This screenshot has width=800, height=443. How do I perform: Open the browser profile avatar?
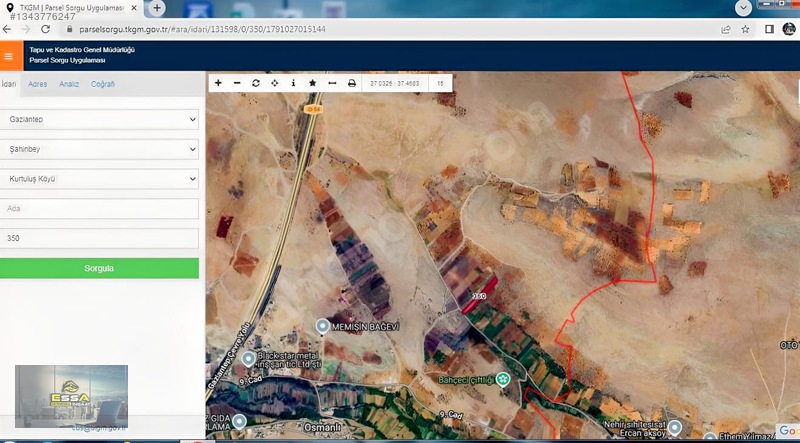[789, 29]
